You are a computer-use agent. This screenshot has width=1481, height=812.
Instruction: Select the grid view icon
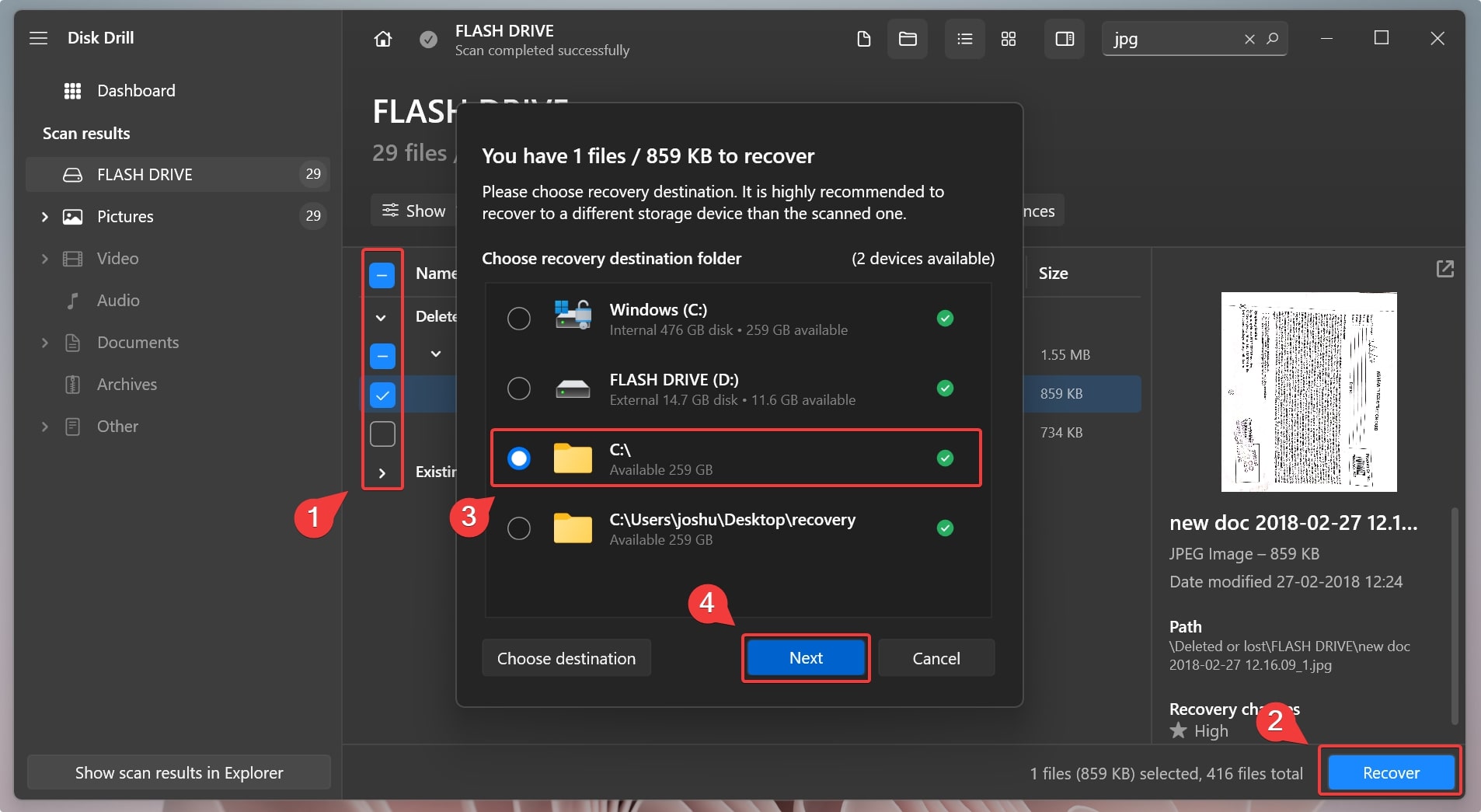[1009, 39]
